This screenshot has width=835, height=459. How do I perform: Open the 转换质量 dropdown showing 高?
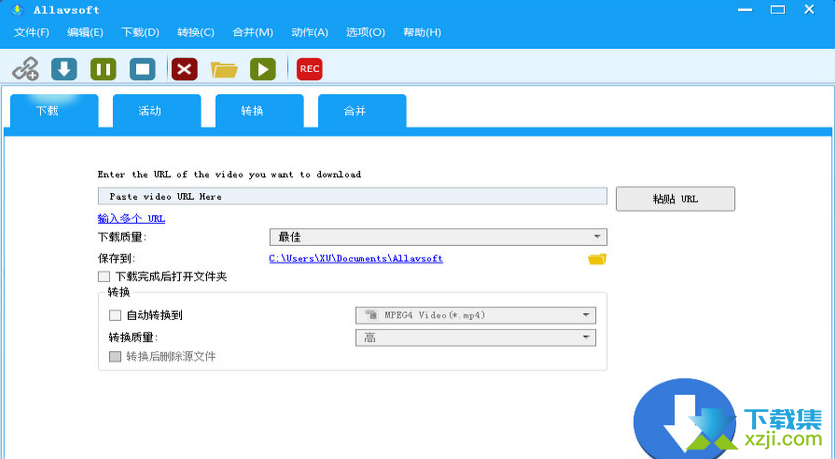[x=476, y=338]
